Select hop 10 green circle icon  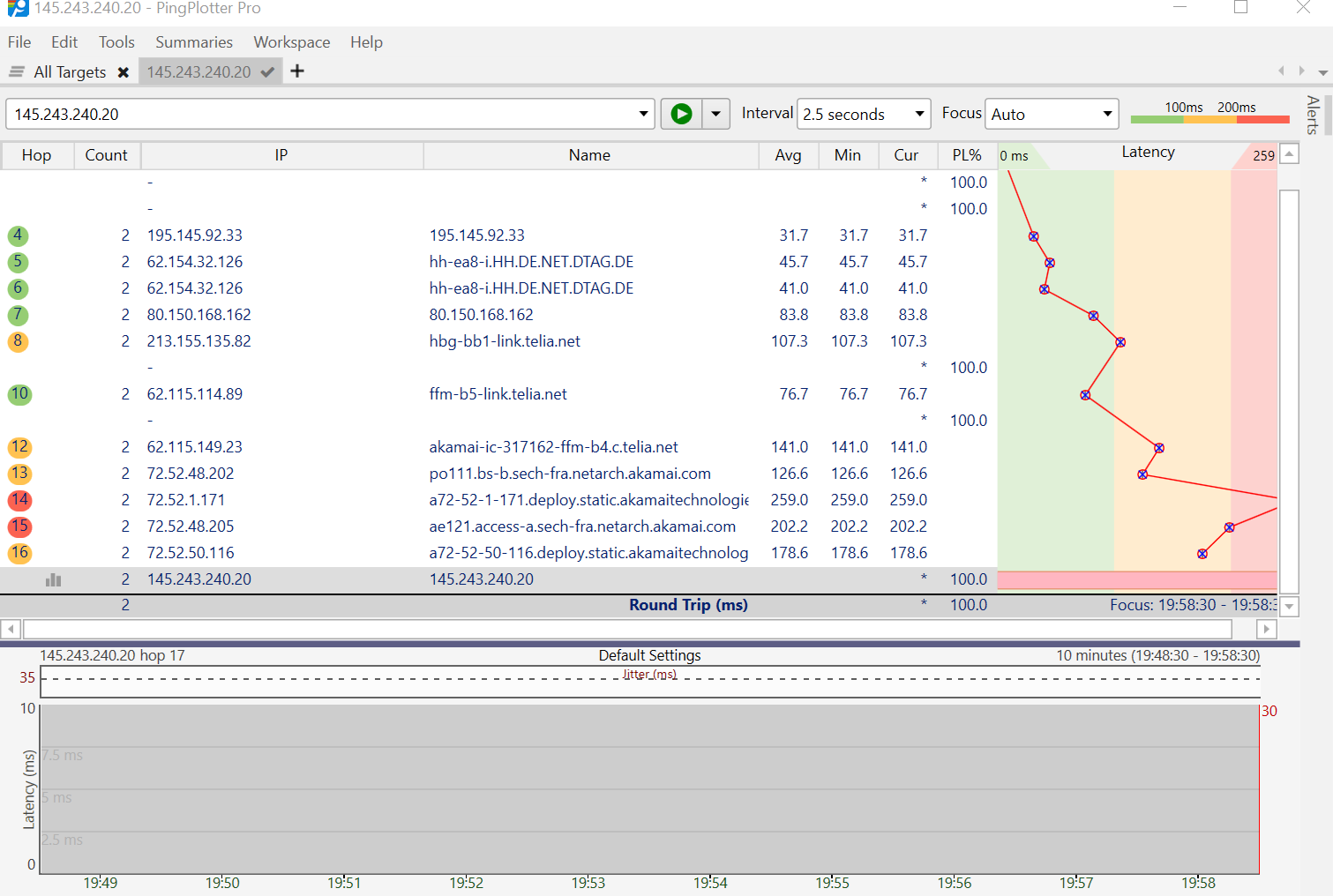point(19,394)
